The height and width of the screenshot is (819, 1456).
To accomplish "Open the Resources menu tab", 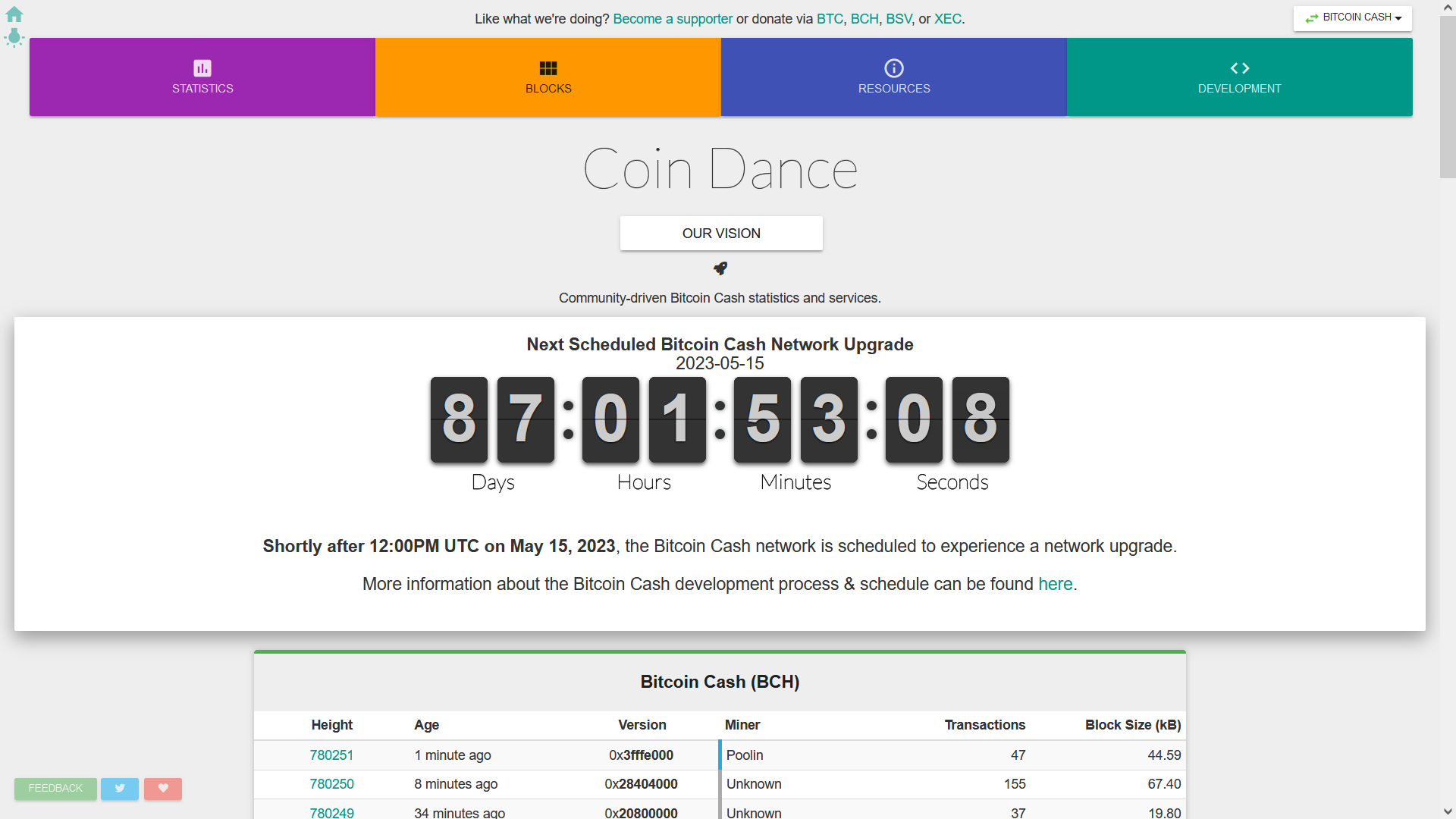I will click(x=894, y=77).
